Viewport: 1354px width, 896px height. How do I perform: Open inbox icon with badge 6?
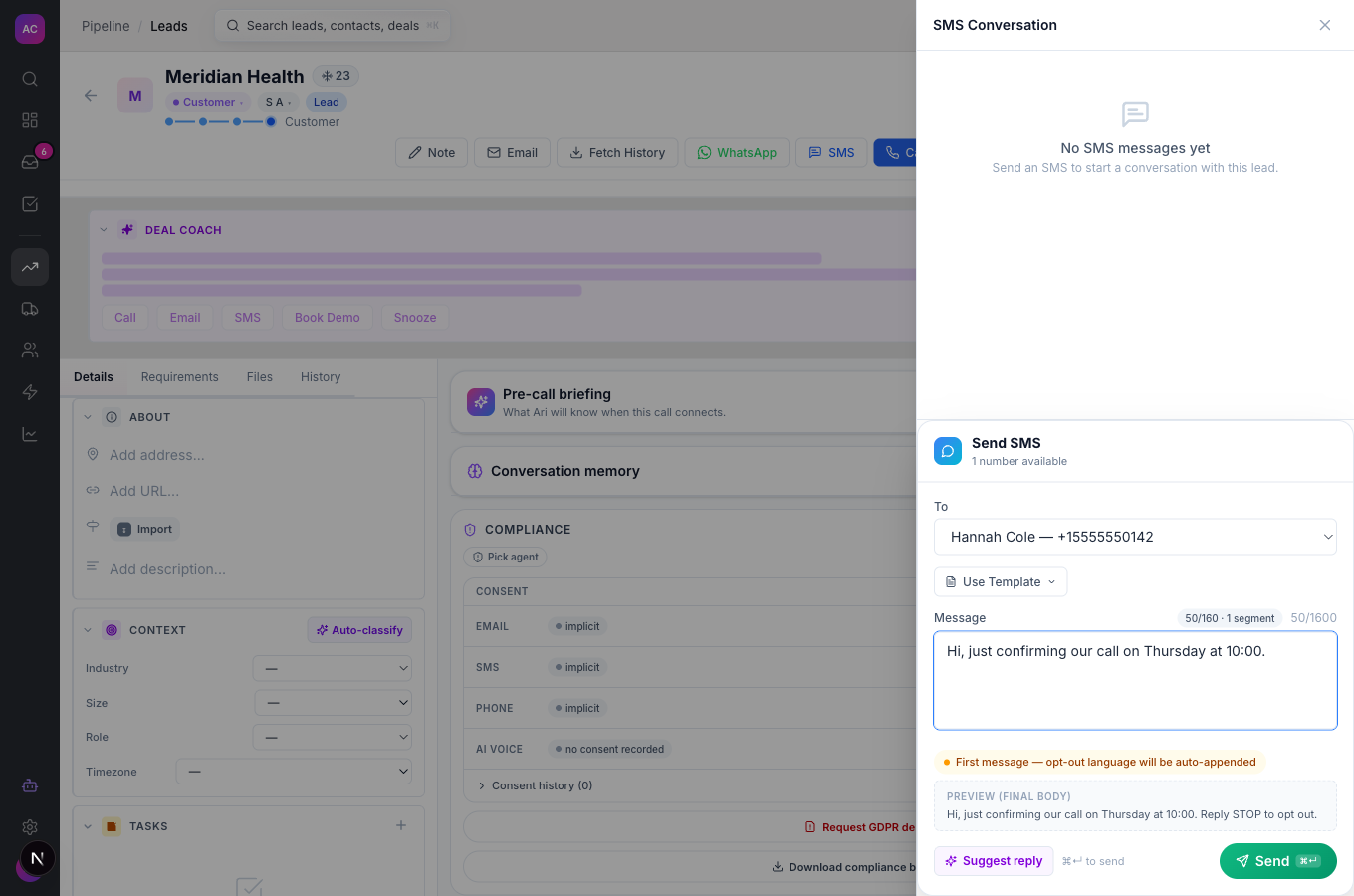pos(30,162)
